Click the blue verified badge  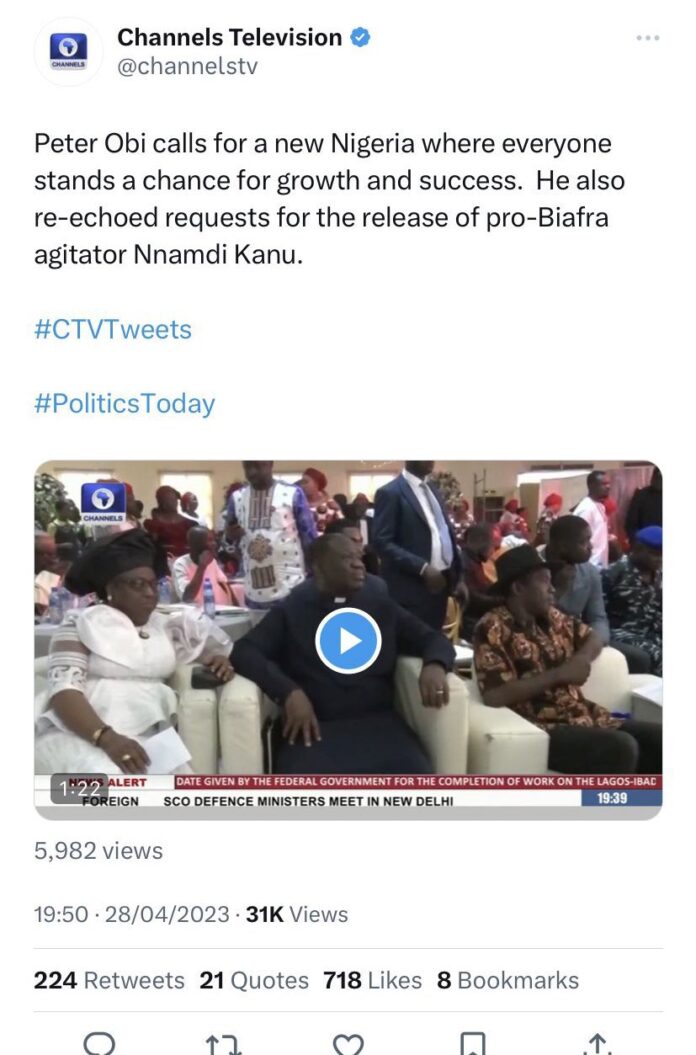pyautogui.click(x=361, y=37)
